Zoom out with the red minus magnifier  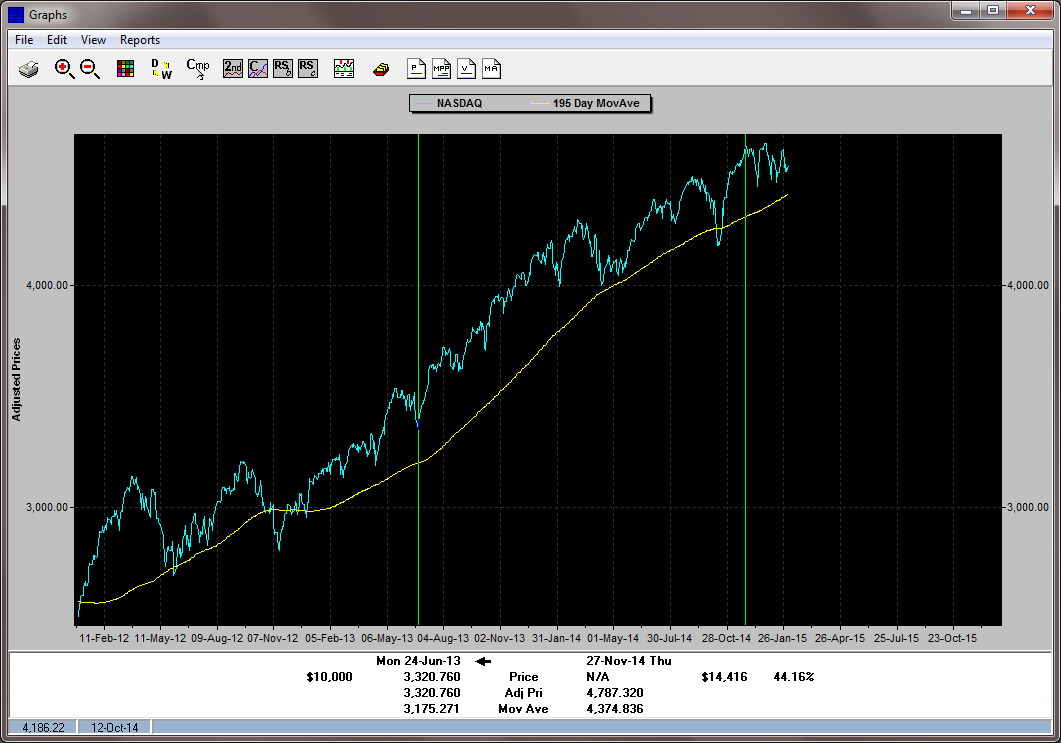pos(90,69)
